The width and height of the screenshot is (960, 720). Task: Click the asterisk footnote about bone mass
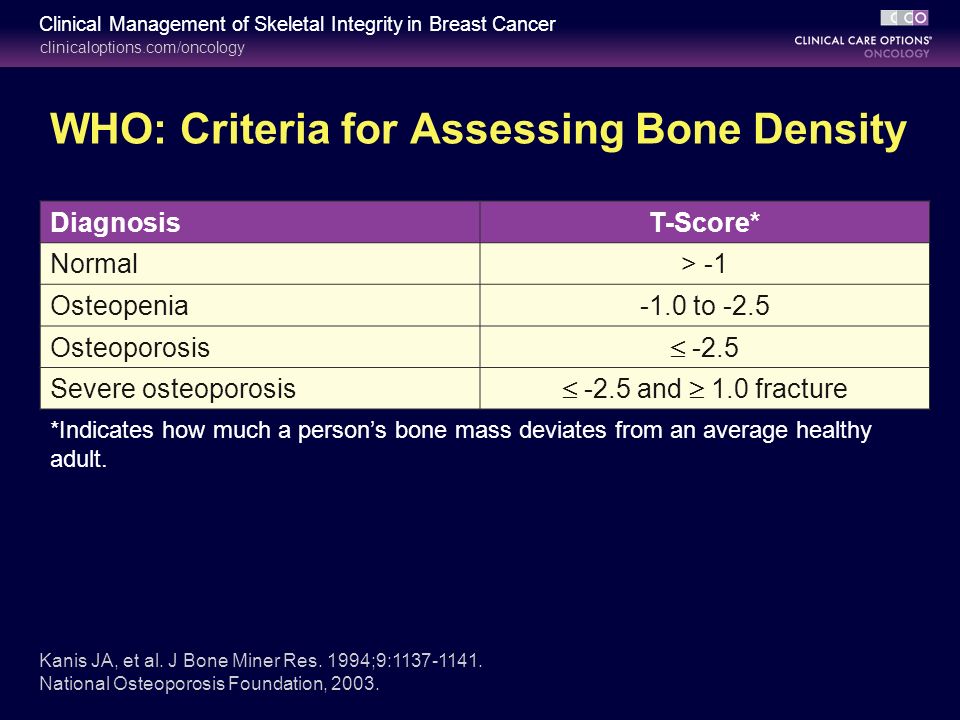pos(461,444)
